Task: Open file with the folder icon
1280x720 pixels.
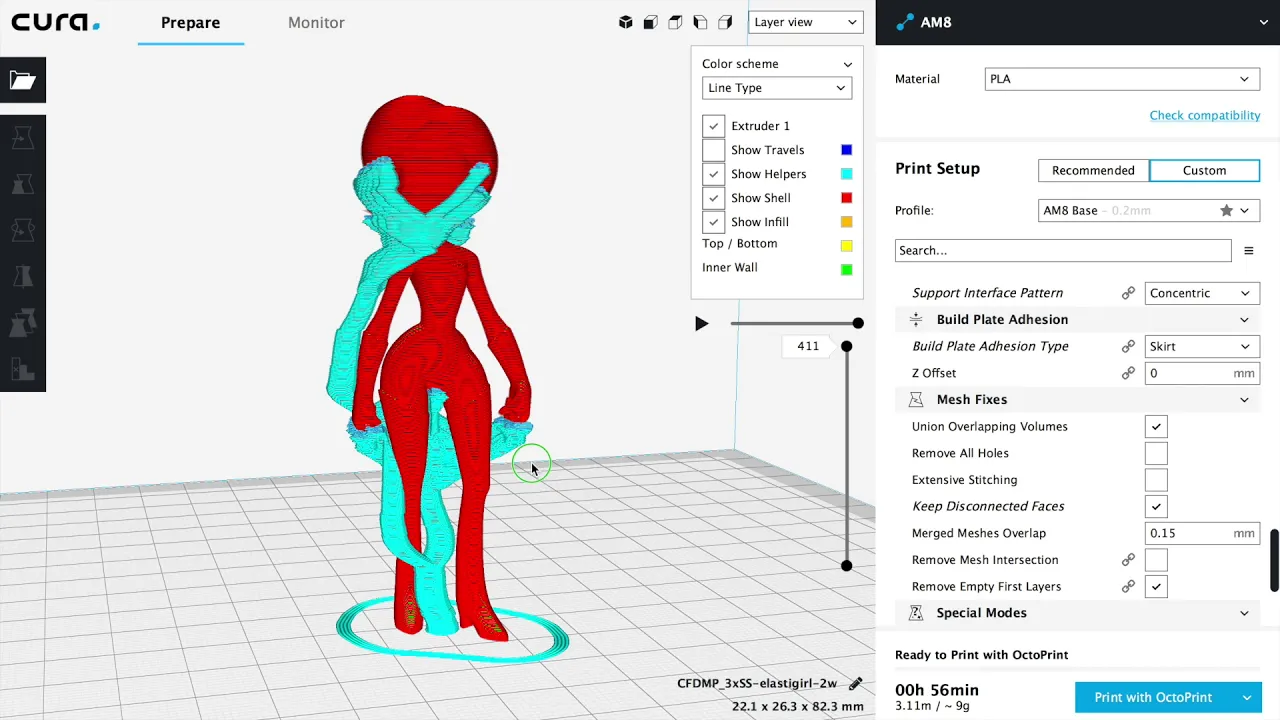Action: coord(22,81)
